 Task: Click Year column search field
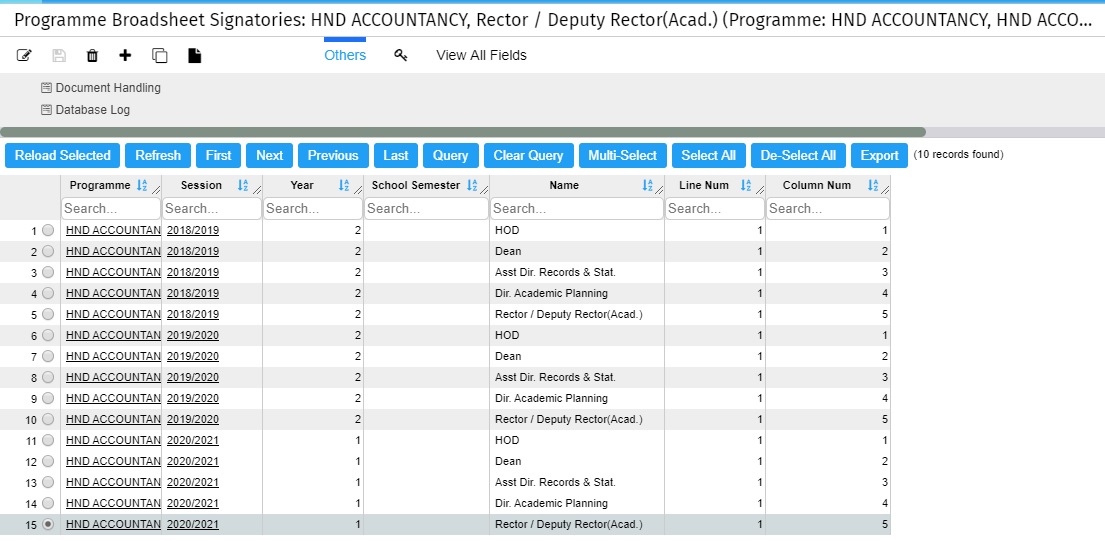[x=314, y=209]
